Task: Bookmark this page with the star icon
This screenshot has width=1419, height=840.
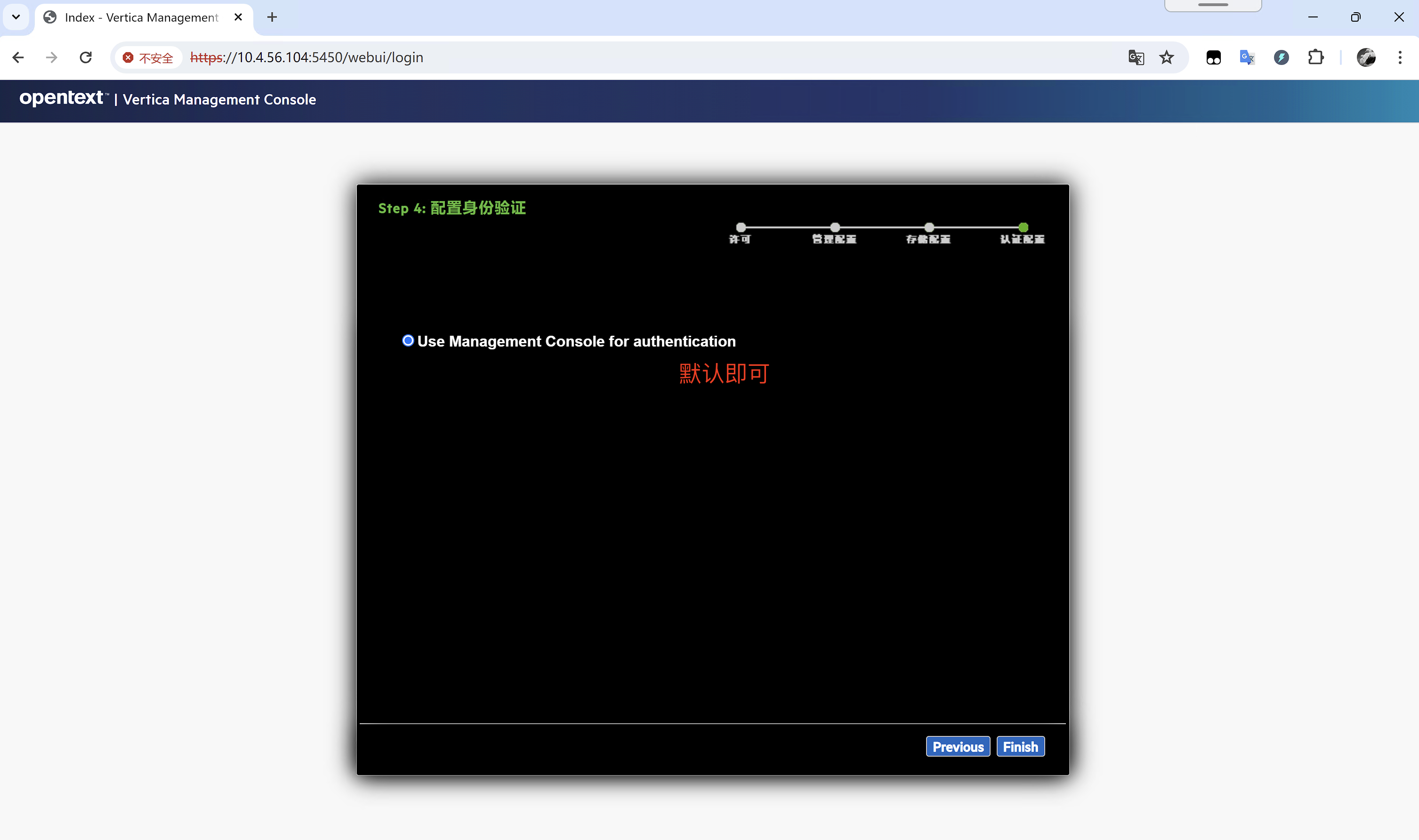Action: 1166,57
